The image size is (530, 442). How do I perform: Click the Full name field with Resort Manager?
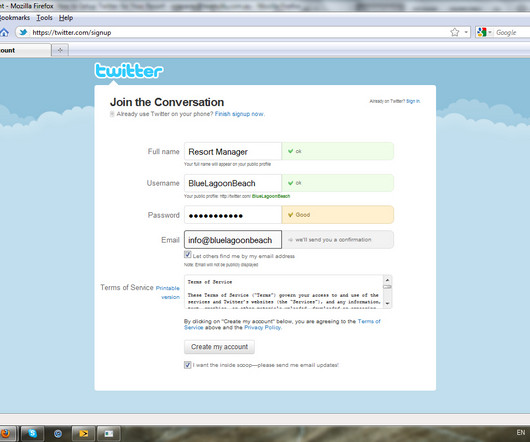233,151
